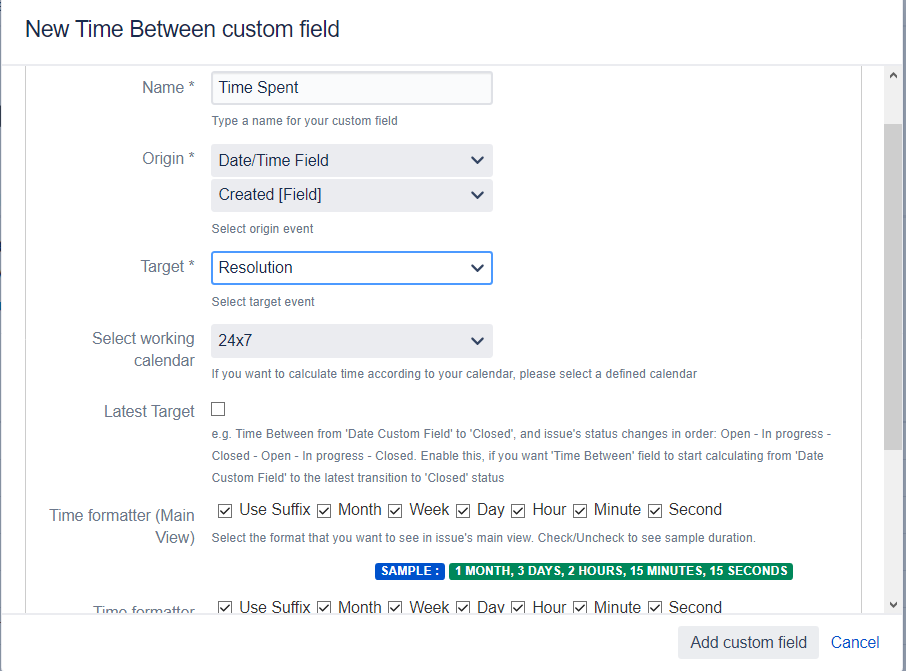Click the green sample duration badge
The height and width of the screenshot is (671, 906).
(620, 572)
